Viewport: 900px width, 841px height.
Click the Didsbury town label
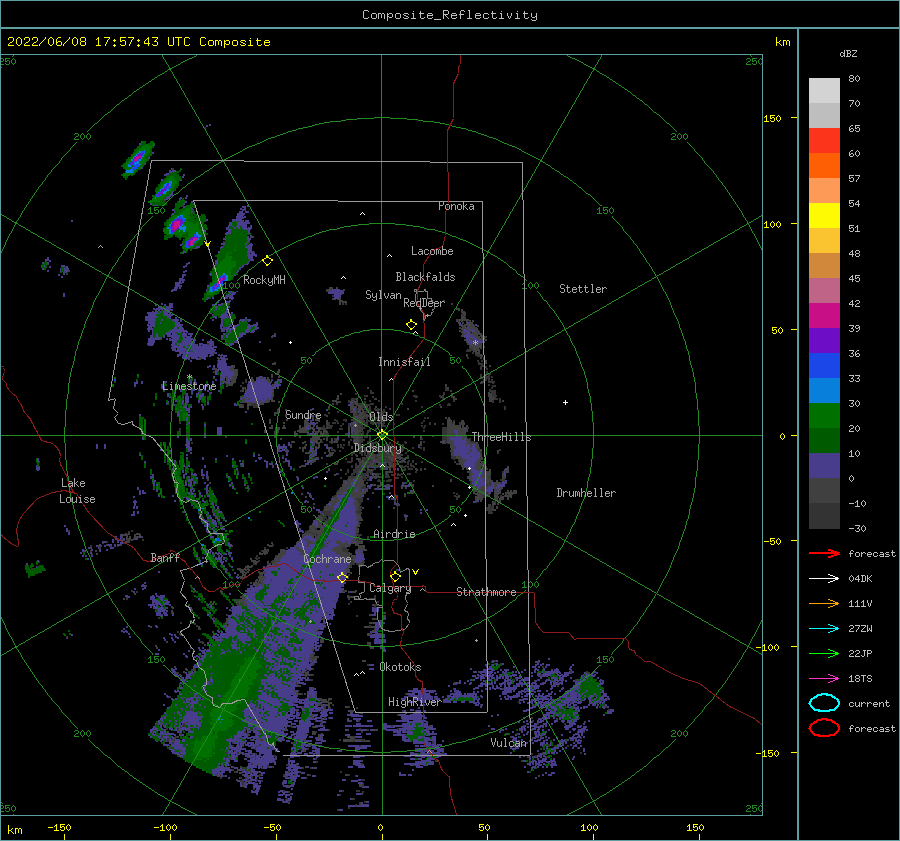(378, 448)
